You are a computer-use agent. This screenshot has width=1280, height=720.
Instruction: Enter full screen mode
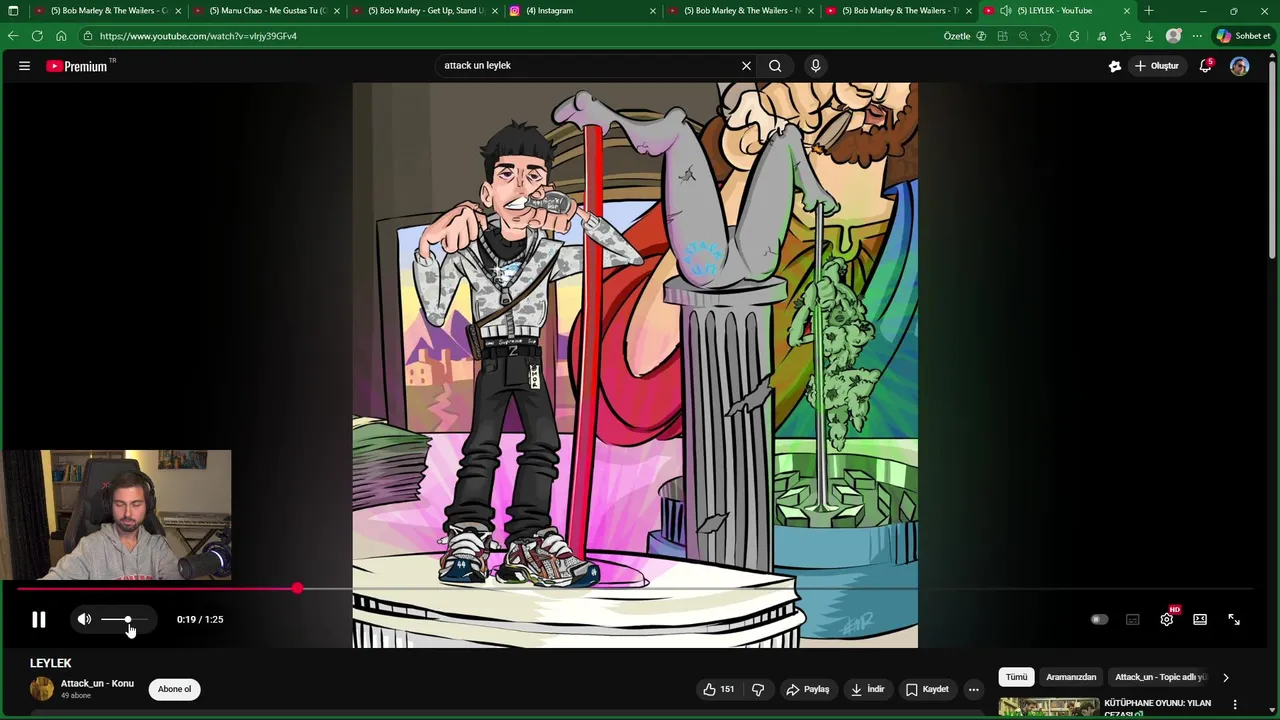(x=1234, y=620)
